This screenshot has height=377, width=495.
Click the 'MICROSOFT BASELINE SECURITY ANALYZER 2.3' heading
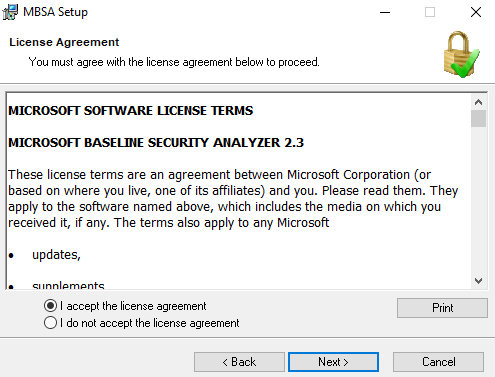point(156,143)
